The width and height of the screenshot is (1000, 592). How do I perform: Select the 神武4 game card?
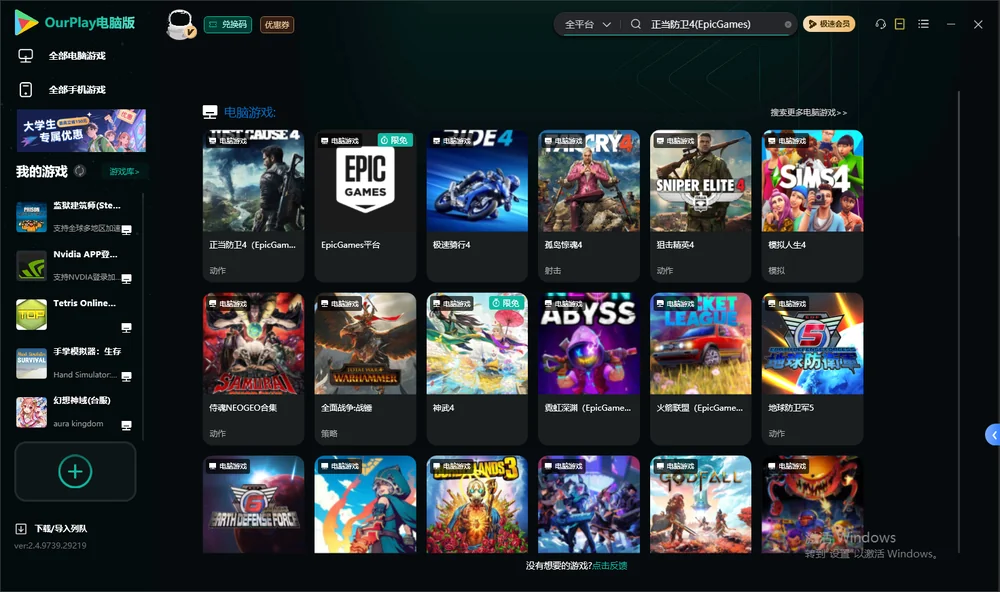[477, 369]
